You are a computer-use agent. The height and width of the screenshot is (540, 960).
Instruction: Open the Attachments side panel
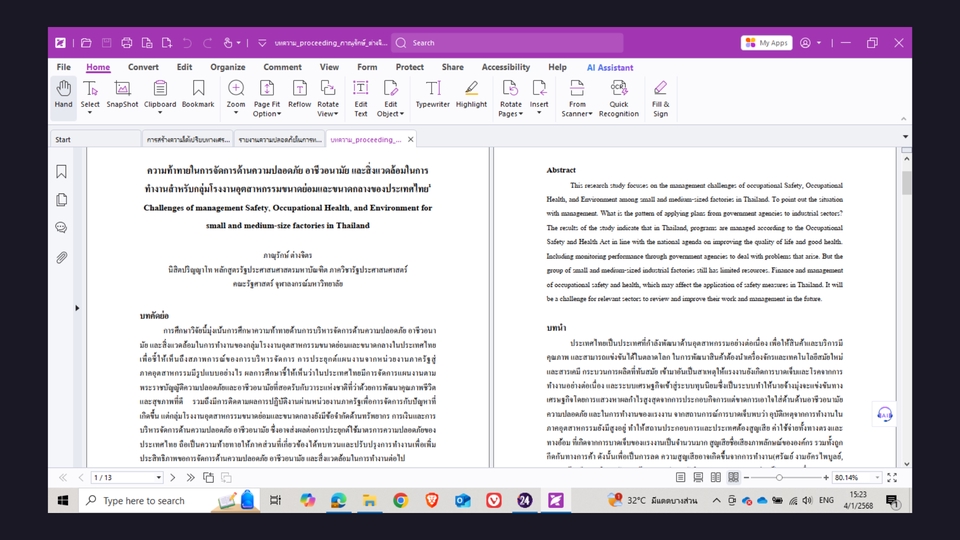pyautogui.click(x=61, y=257)
